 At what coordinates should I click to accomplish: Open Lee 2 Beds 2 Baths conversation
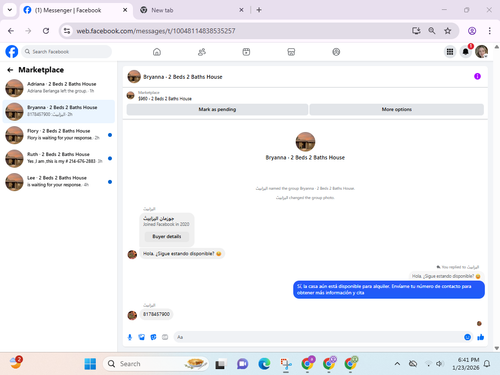[x=59, y=181]
